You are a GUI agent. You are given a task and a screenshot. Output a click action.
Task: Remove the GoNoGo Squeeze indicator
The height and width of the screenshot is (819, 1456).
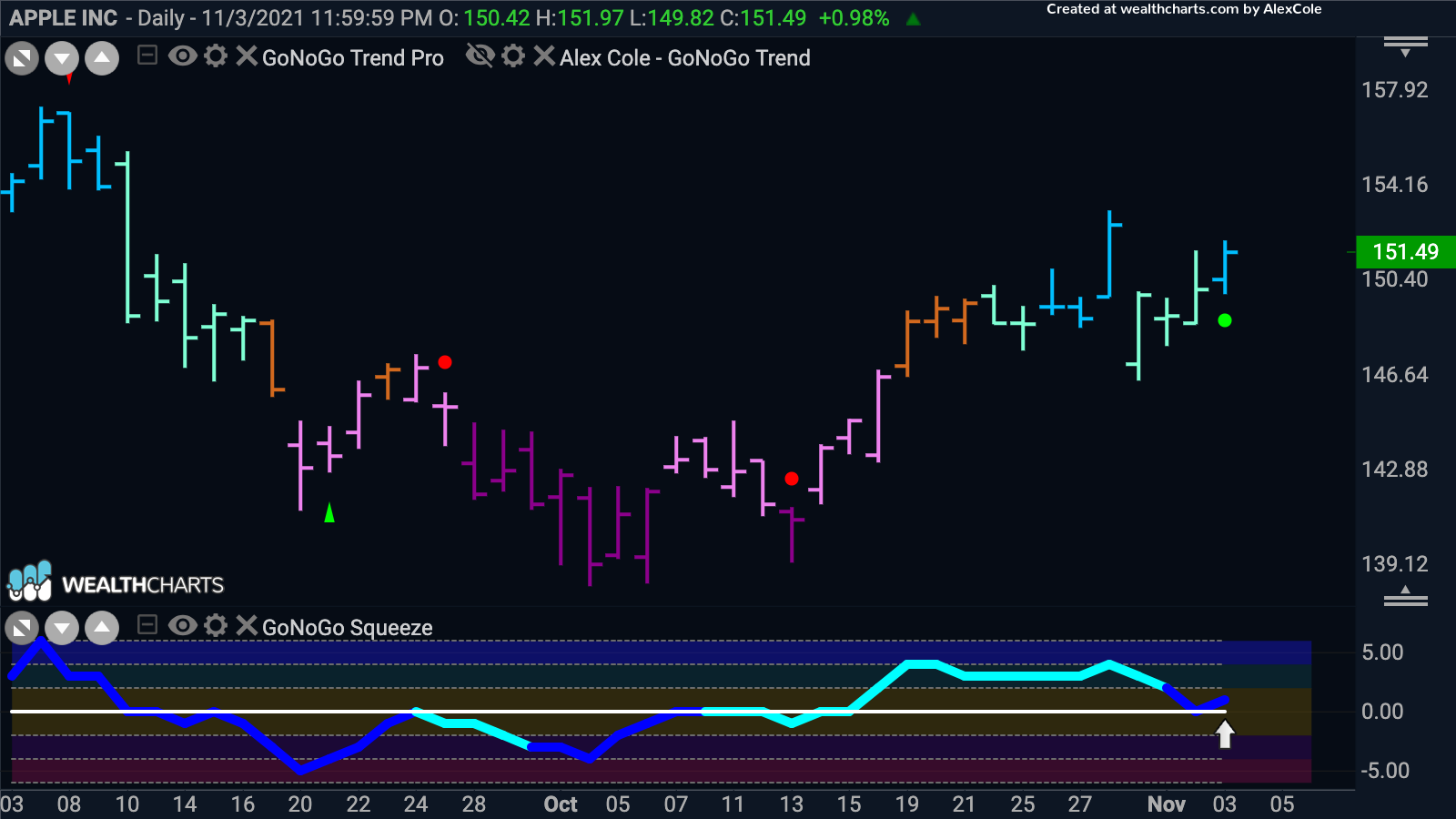pyautogui.click(x=246, y=625)
